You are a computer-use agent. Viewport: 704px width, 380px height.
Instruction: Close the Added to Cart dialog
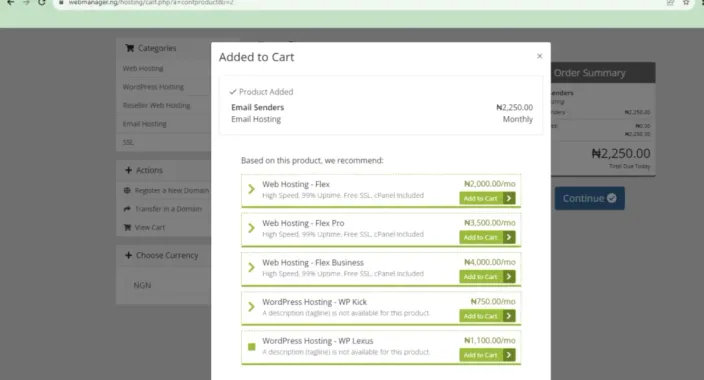pyautogui.click(x=539, y=56)
